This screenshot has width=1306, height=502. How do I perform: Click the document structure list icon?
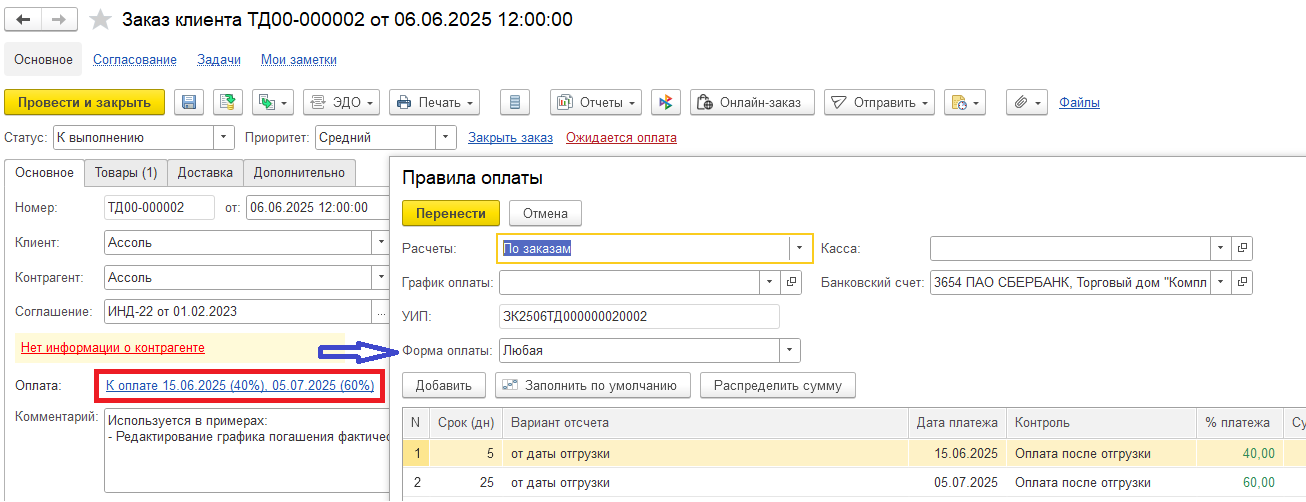(515, 102)
